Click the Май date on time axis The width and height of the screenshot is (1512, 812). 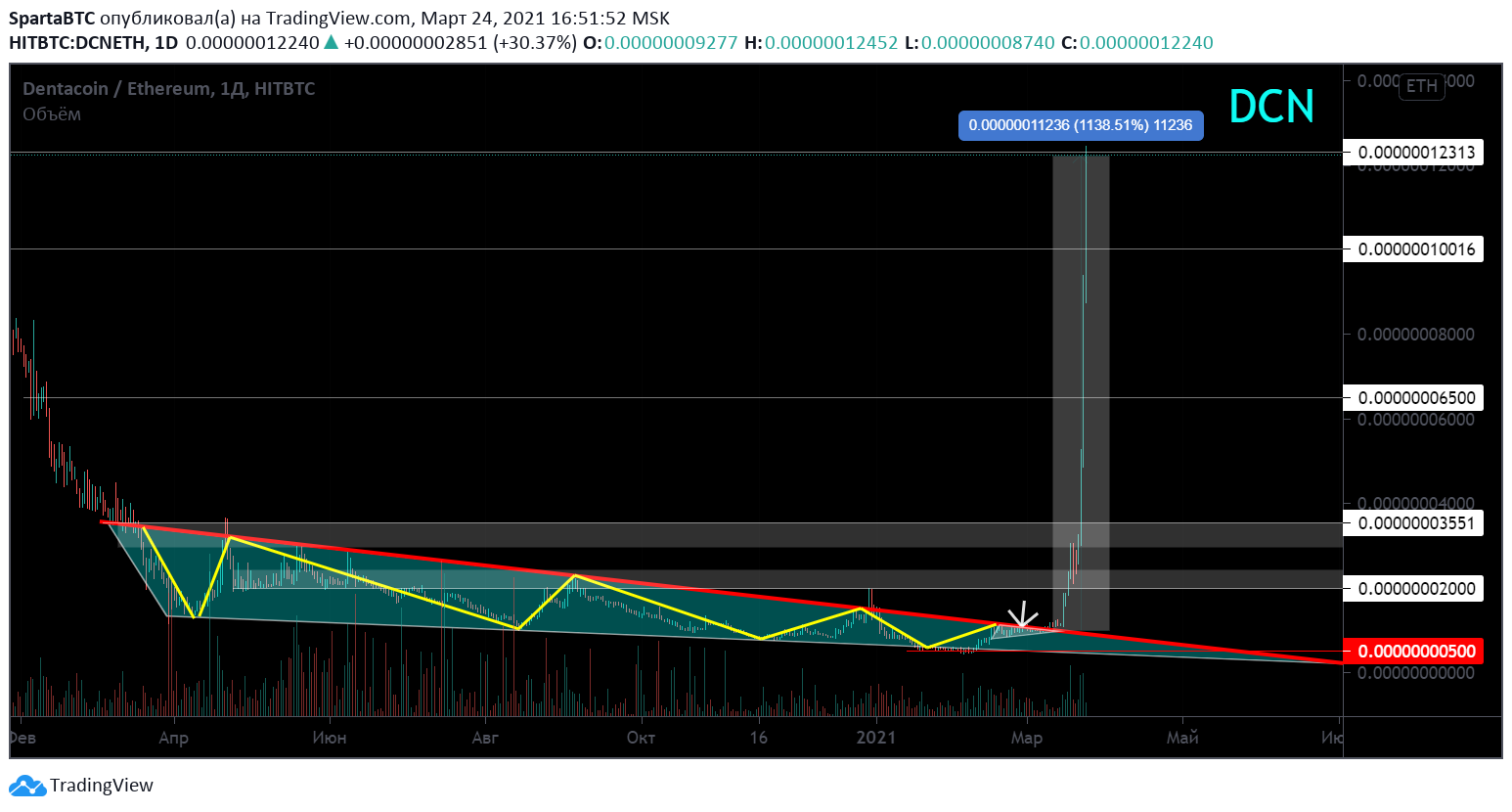1182,738
